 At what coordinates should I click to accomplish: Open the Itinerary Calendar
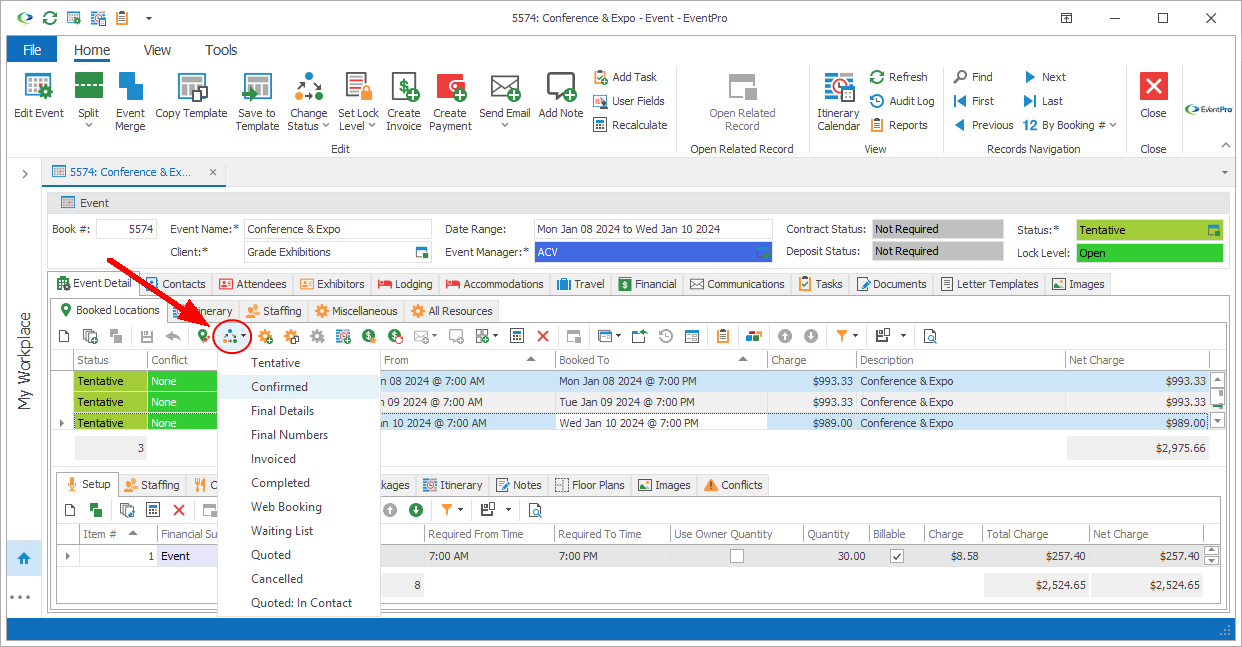(x=838, y=101)
